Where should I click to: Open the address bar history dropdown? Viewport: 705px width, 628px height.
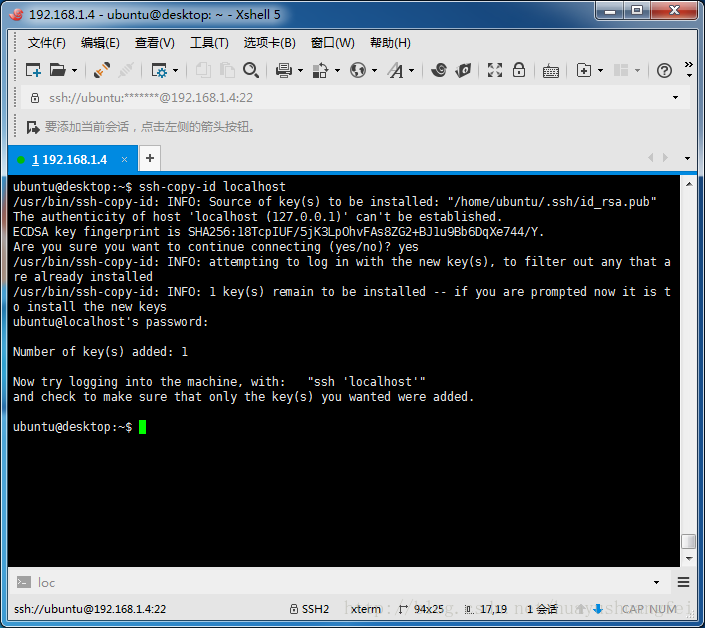tap(675, 98)
